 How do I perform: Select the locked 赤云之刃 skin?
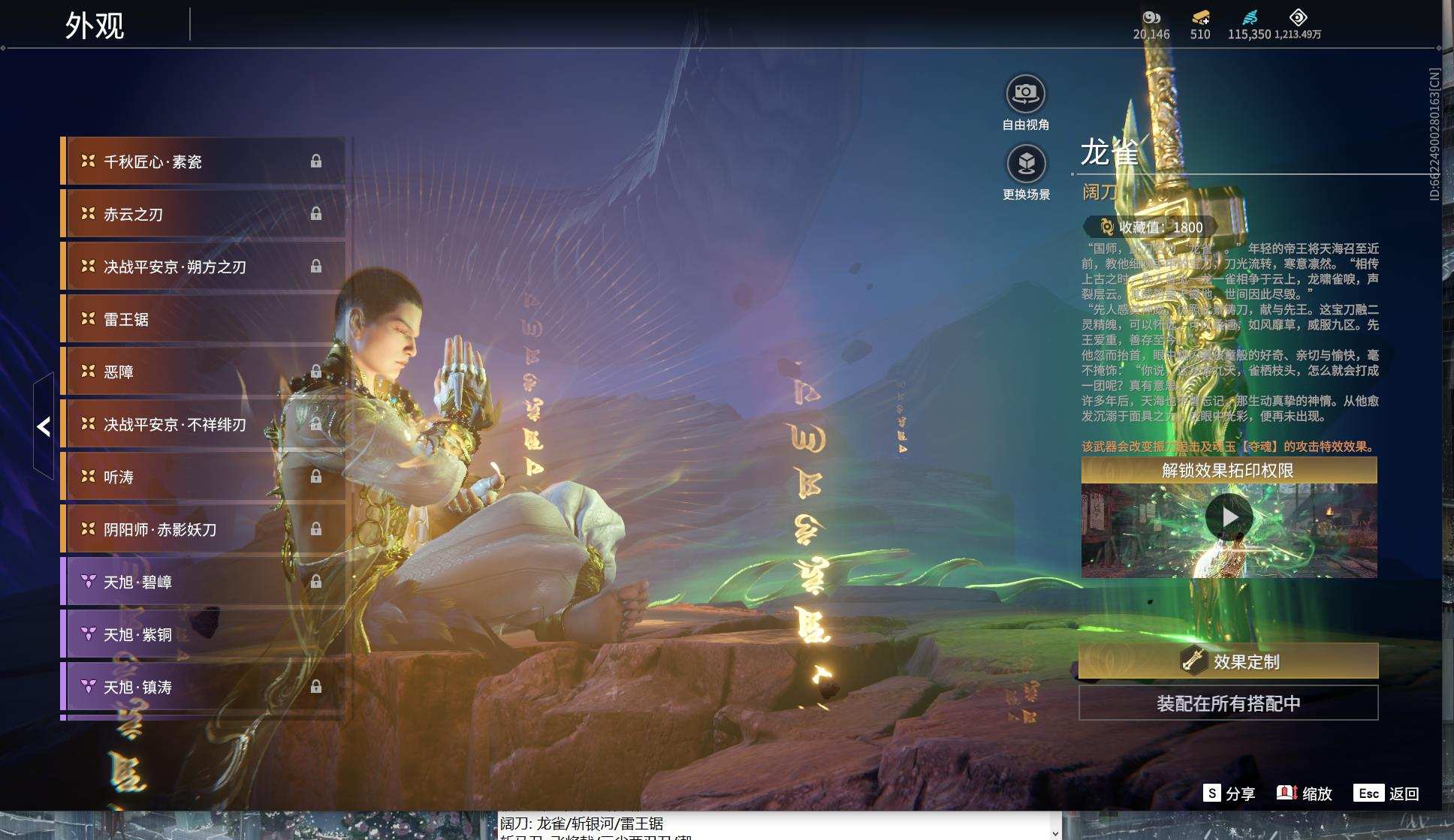(203, 214)
